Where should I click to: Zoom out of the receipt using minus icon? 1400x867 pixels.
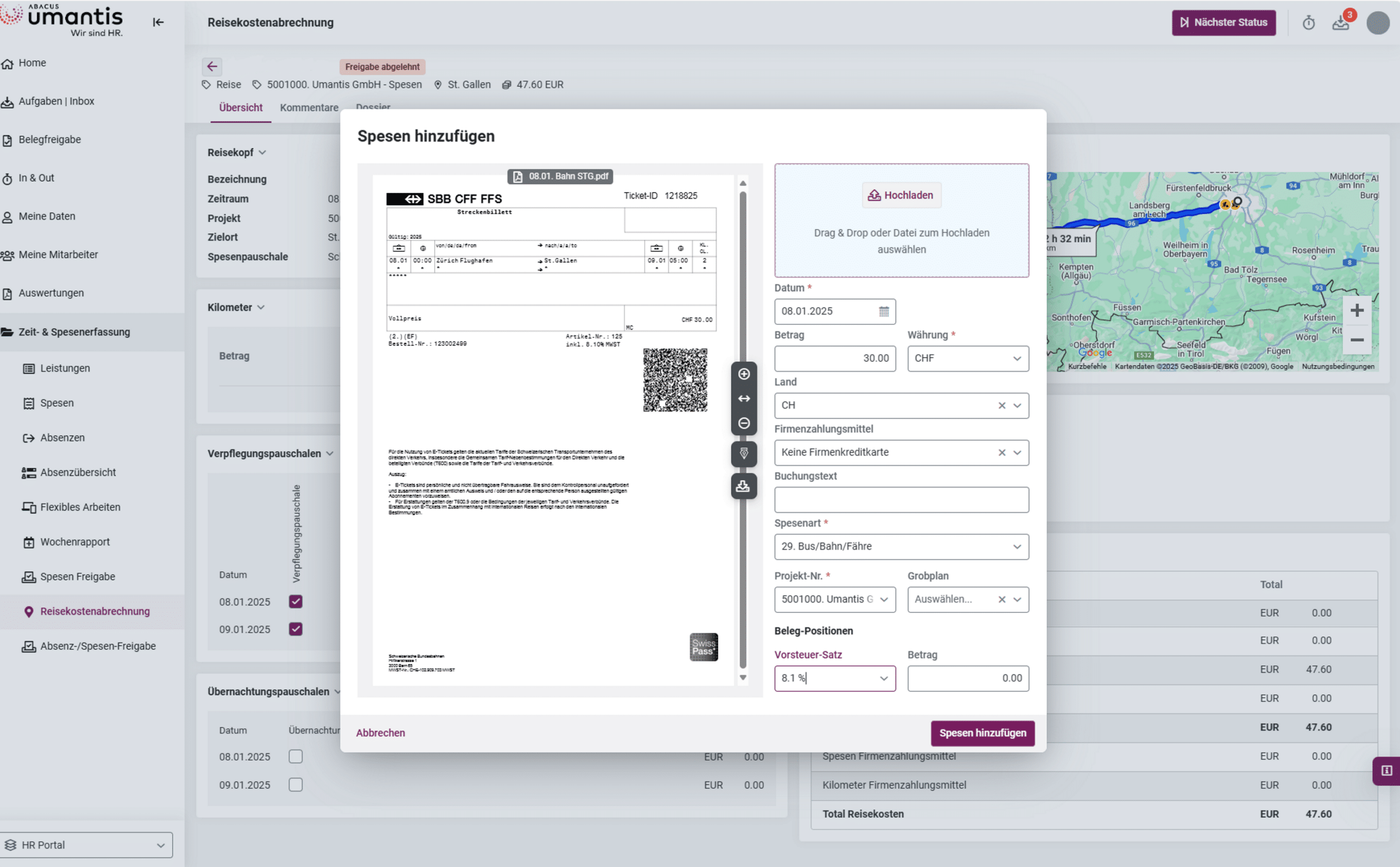(744, 423)
